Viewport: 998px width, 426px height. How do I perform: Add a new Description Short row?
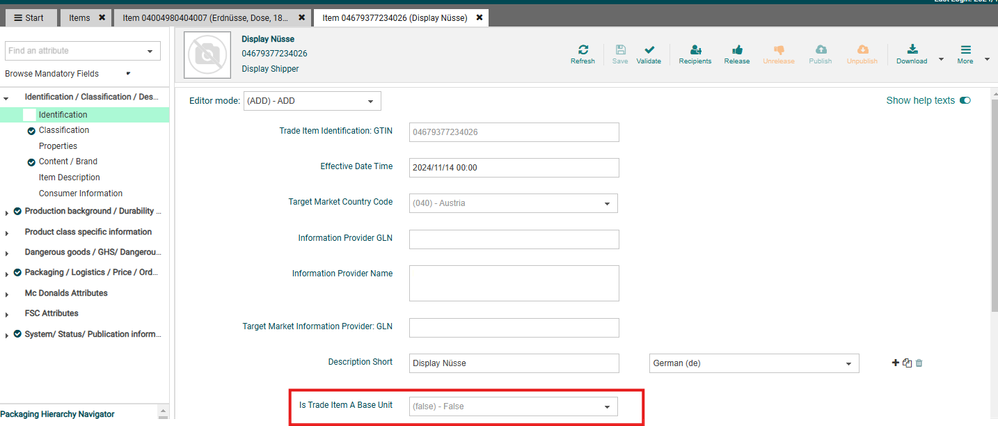(896, 363)
